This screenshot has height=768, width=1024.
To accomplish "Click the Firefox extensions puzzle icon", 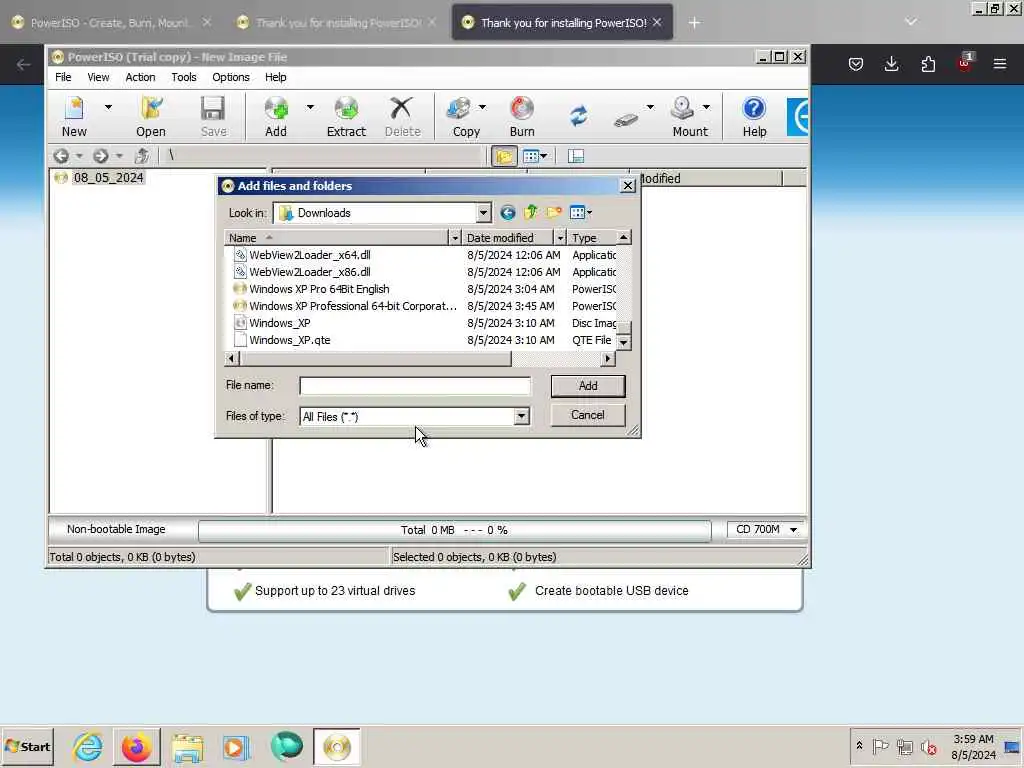I will coord(928,64).
